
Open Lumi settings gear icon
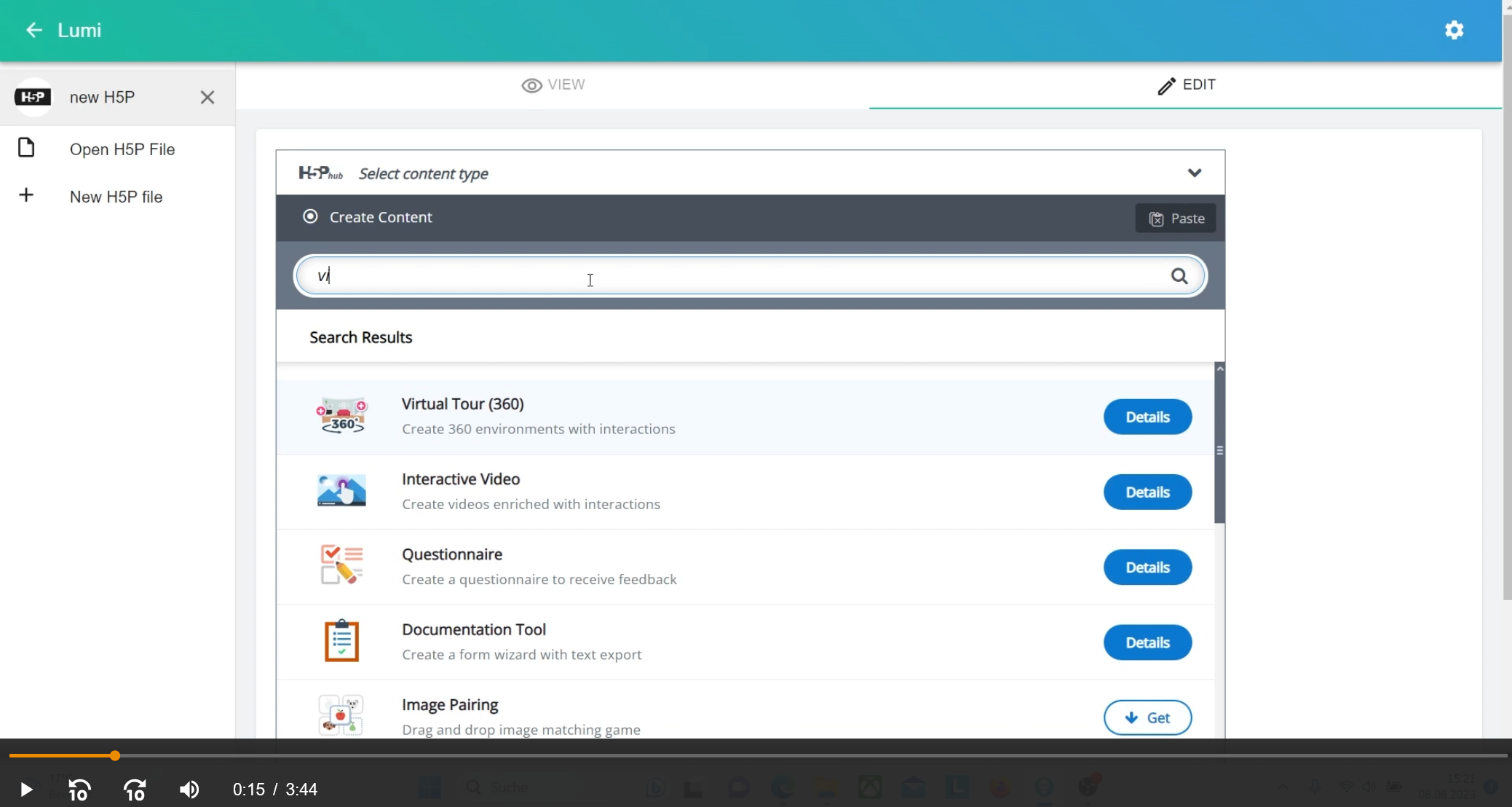(1454, 30)
